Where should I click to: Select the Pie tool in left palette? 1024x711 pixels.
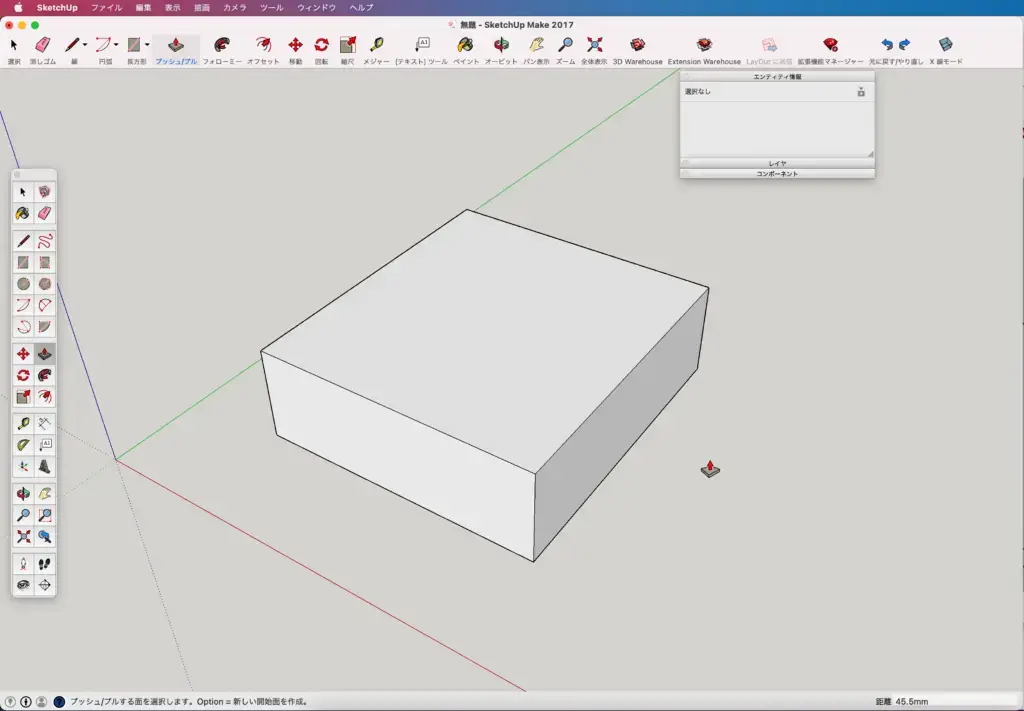tap(44, 326)
